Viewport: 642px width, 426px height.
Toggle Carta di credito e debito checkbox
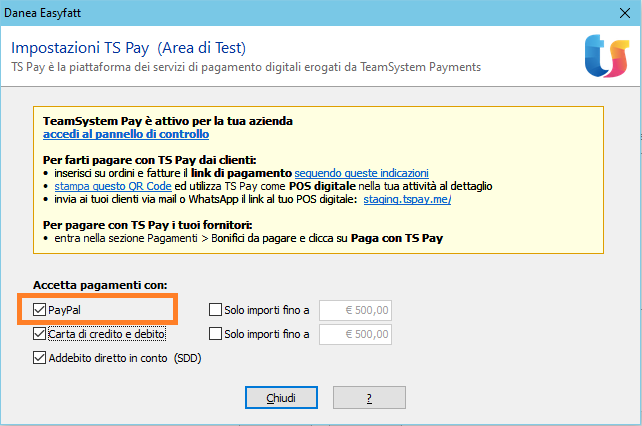point(39,334)
